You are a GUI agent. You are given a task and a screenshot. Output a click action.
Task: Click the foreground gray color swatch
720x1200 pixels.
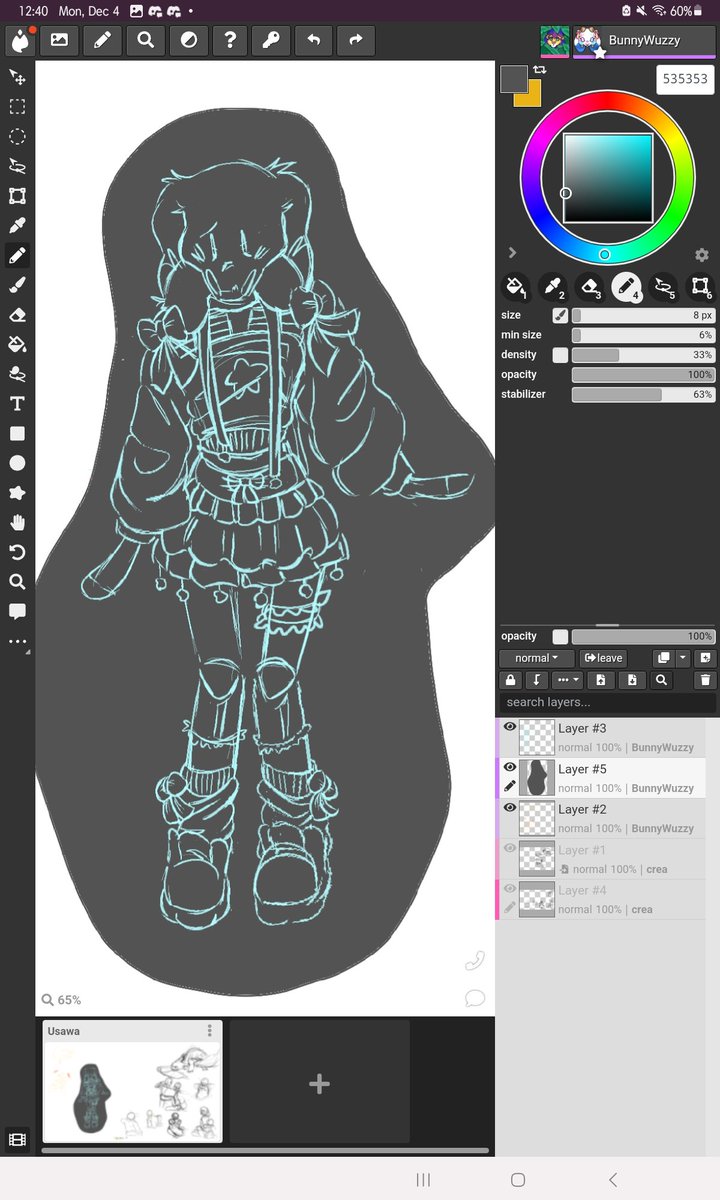[x=514, y=79]
